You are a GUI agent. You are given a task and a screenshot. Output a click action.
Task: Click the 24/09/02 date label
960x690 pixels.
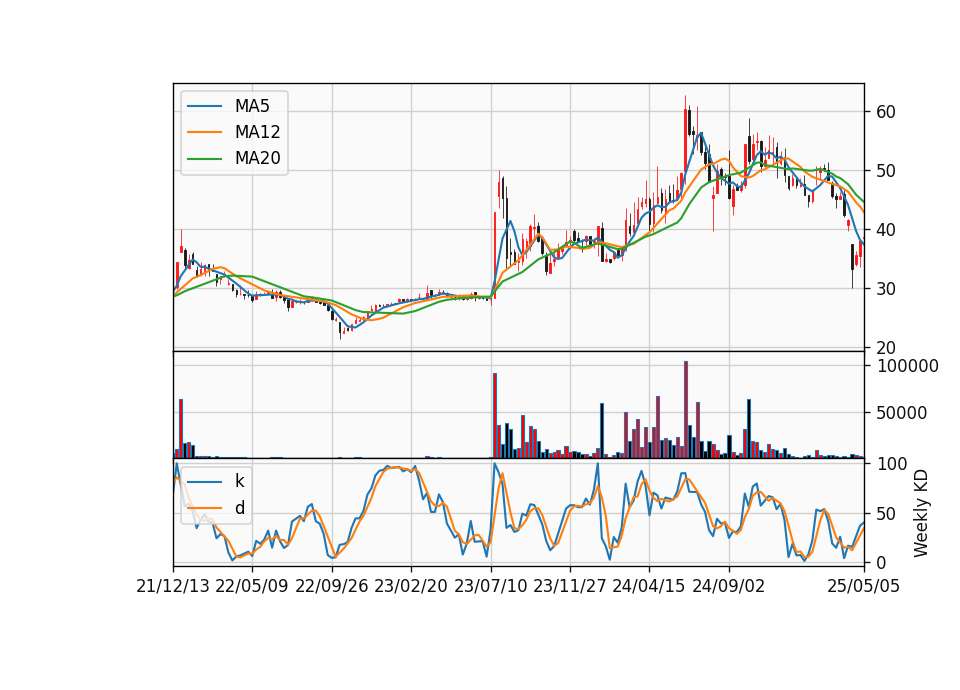tap(729, 586)
